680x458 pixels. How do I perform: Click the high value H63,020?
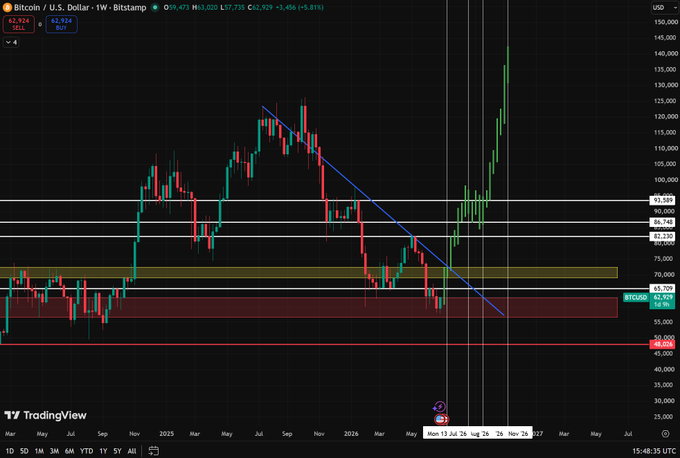click(x=205, y=7)
